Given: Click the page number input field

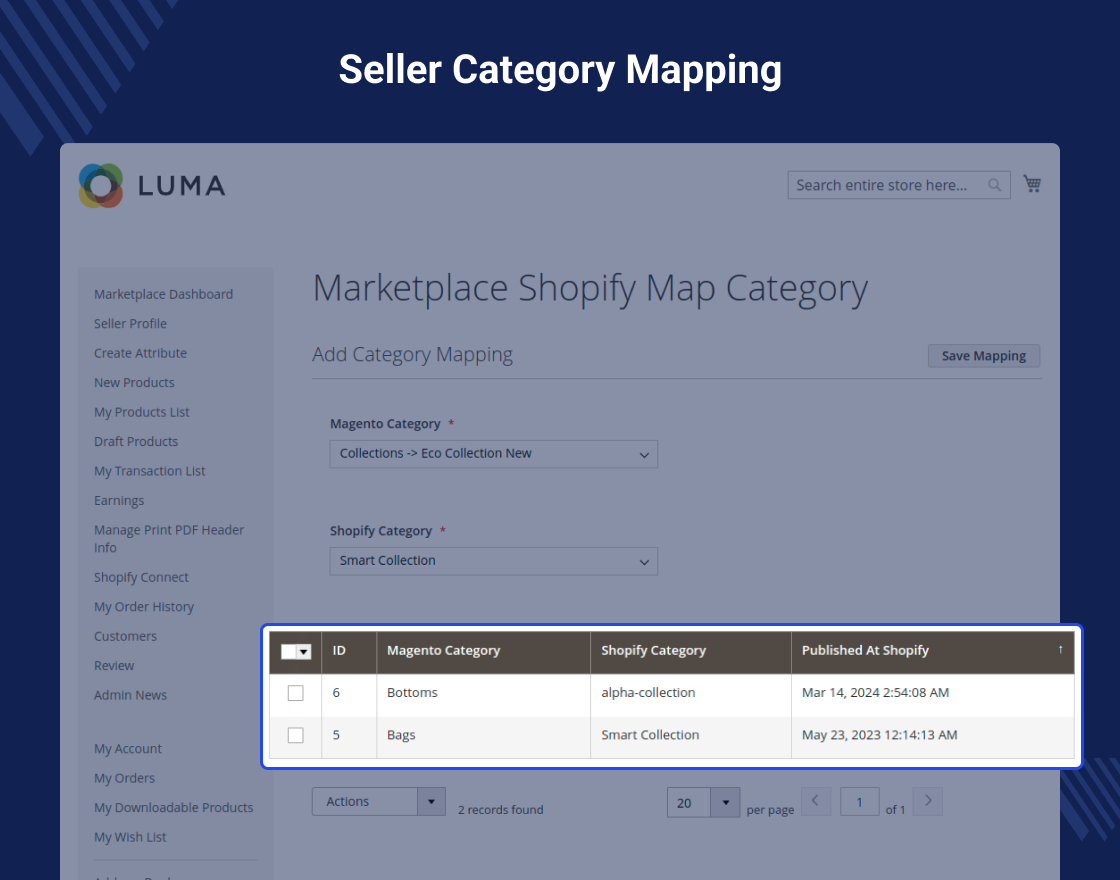Looking at the screenshot, I should (859, 802).
